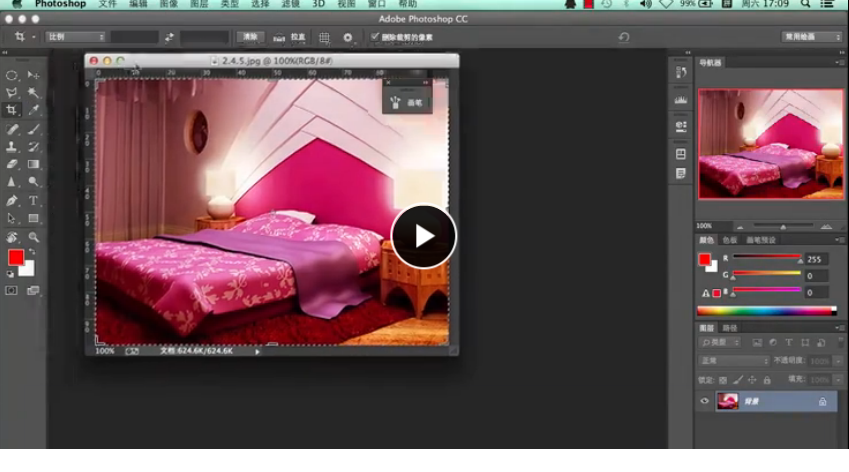
Task: Open the Navigator panel menu
Action: click(x=839, y=63)
